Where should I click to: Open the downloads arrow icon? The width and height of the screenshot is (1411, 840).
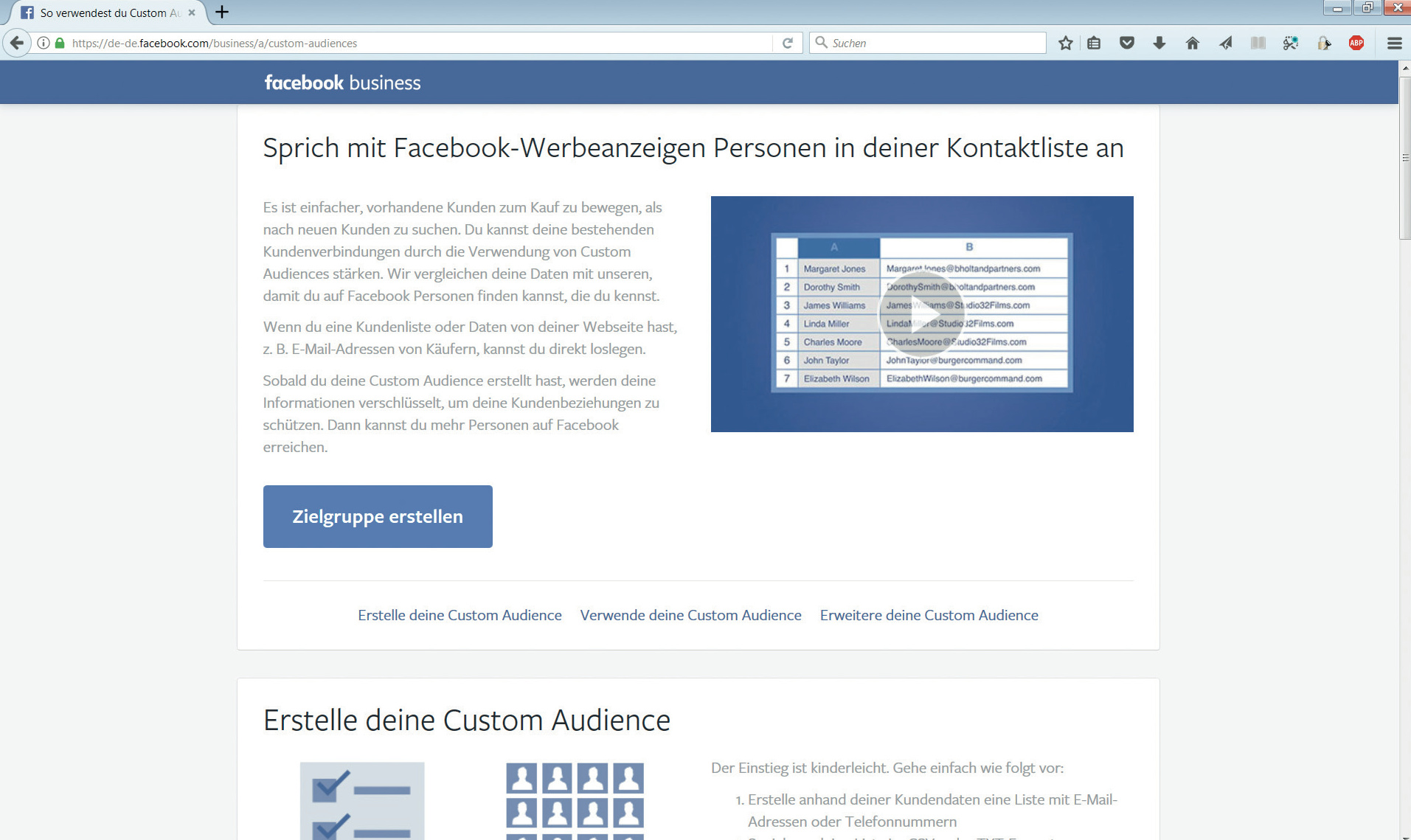coord(1159,43)
